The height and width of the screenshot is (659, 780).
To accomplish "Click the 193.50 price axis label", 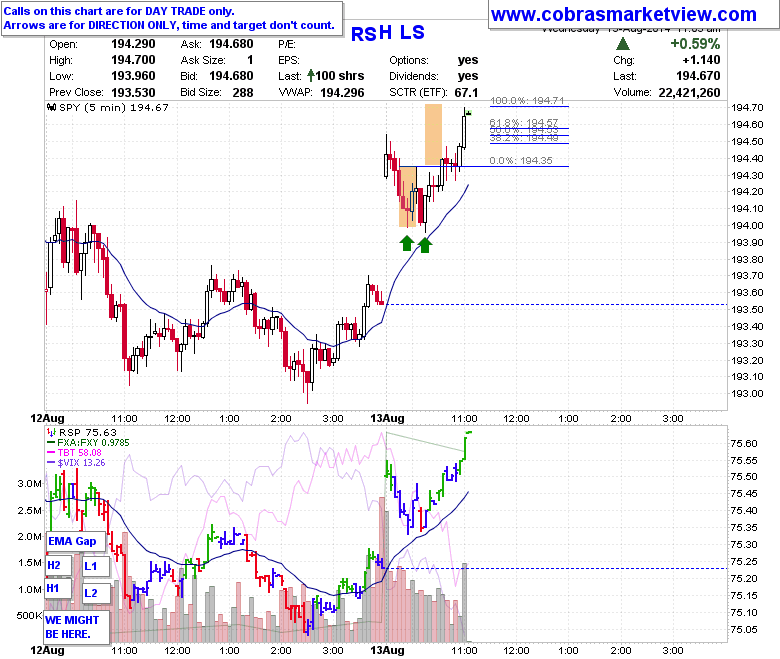I will (747, 309).
